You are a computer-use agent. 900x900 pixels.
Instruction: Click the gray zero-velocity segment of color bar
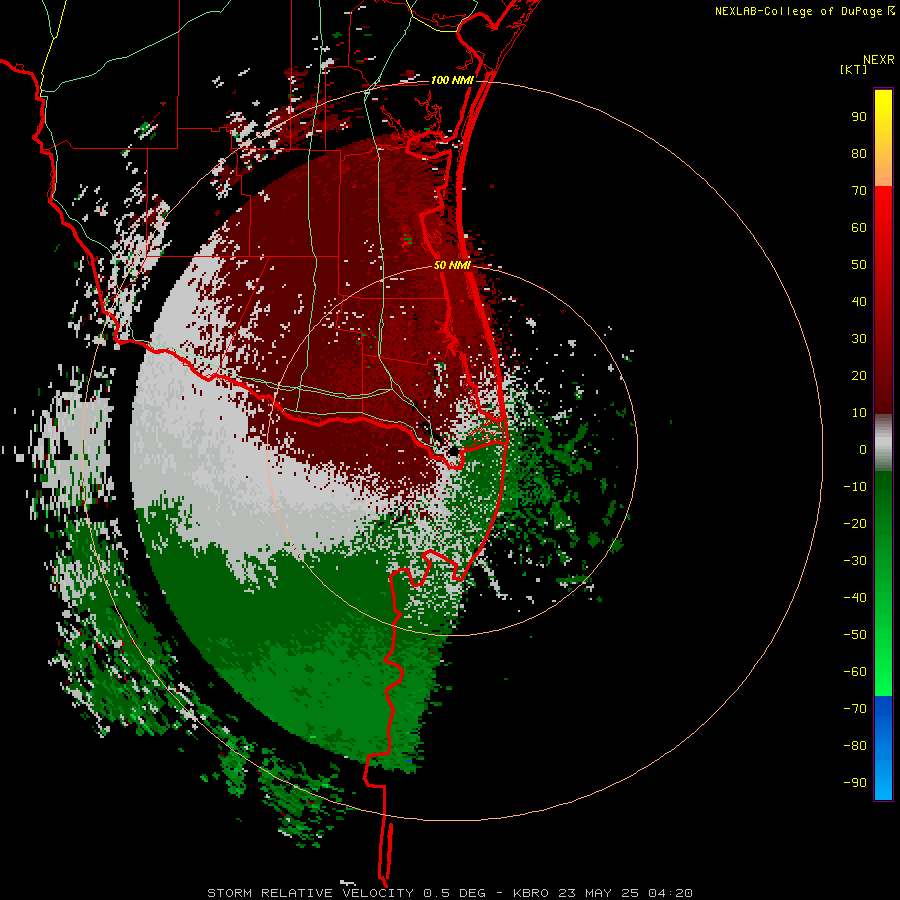883,443
